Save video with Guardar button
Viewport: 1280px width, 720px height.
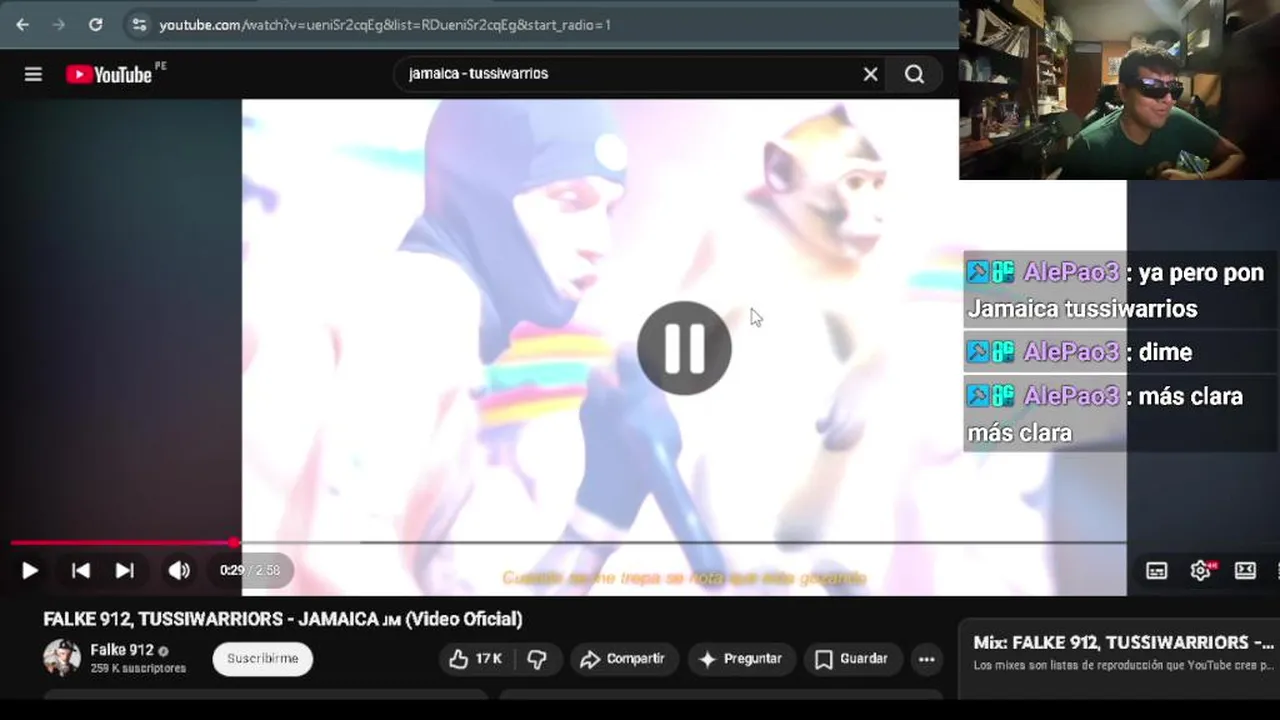(852, 659)
